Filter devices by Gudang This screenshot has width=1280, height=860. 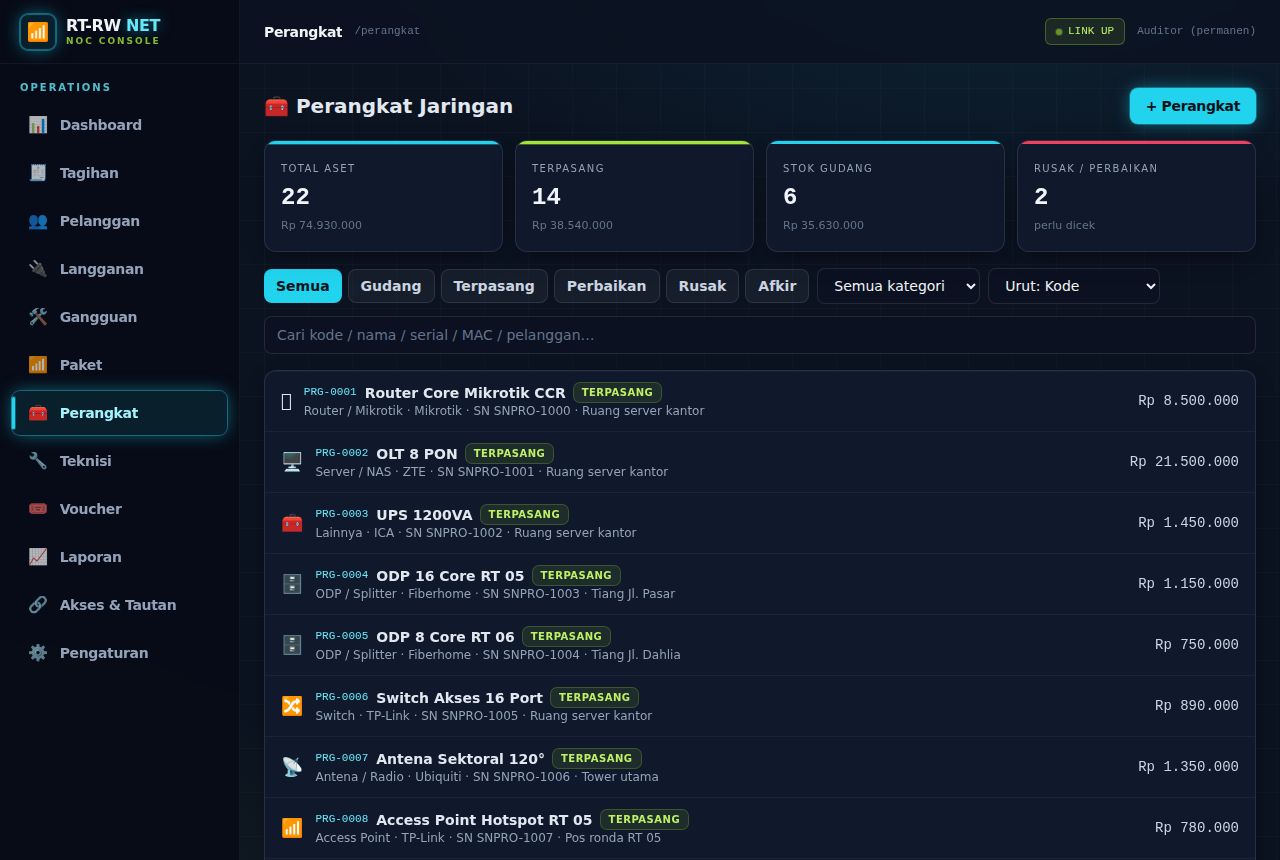tap(391, 286)
